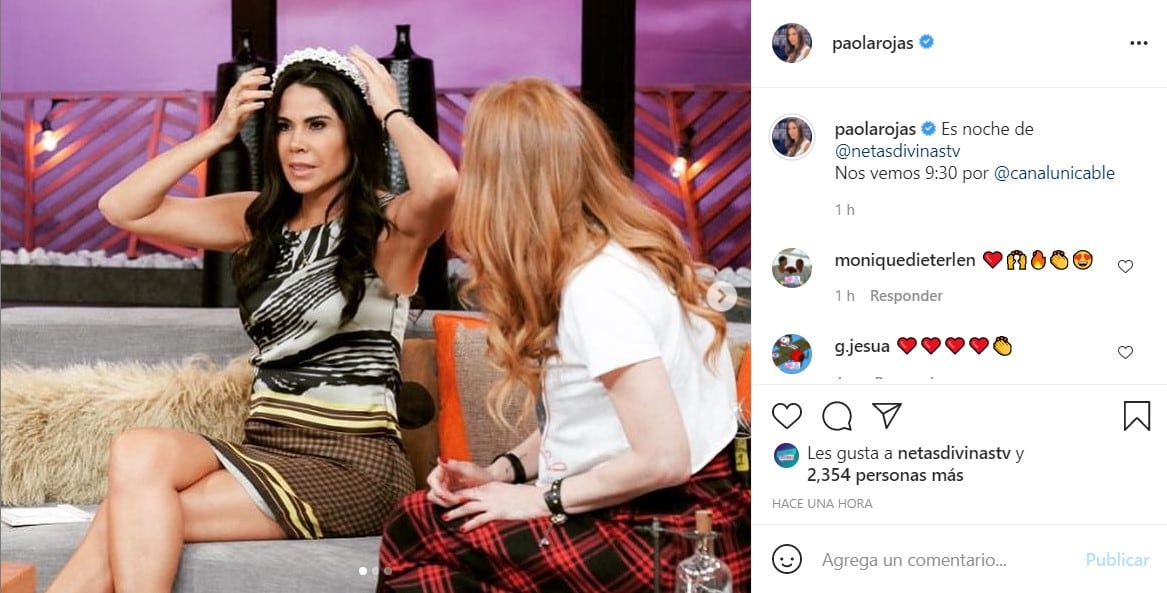Open the @canalunicable mention link
The height and width of the screenshot is (593, 1167).
[x=1054, y=173]
